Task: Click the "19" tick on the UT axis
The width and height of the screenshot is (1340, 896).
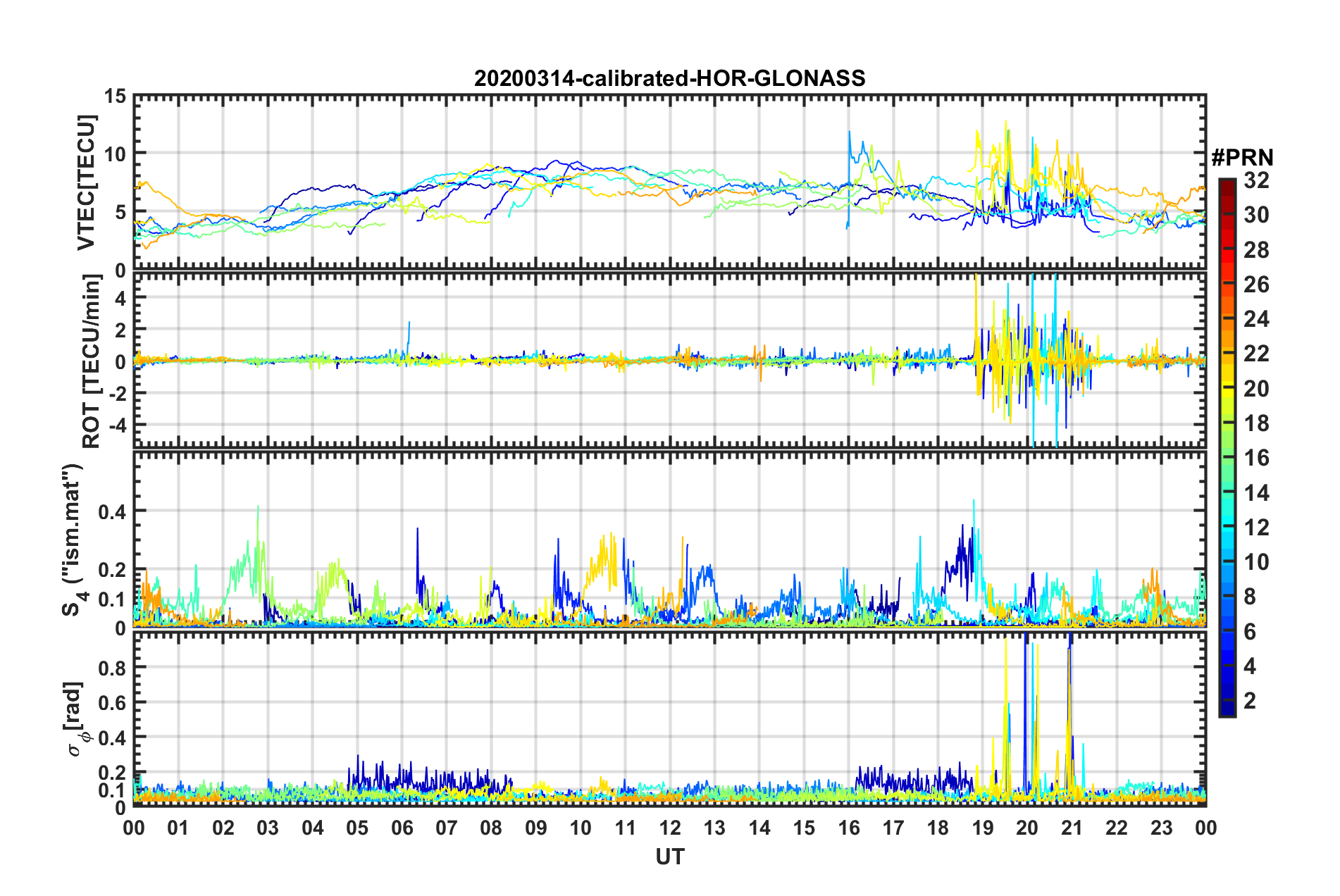Action: 983,828
